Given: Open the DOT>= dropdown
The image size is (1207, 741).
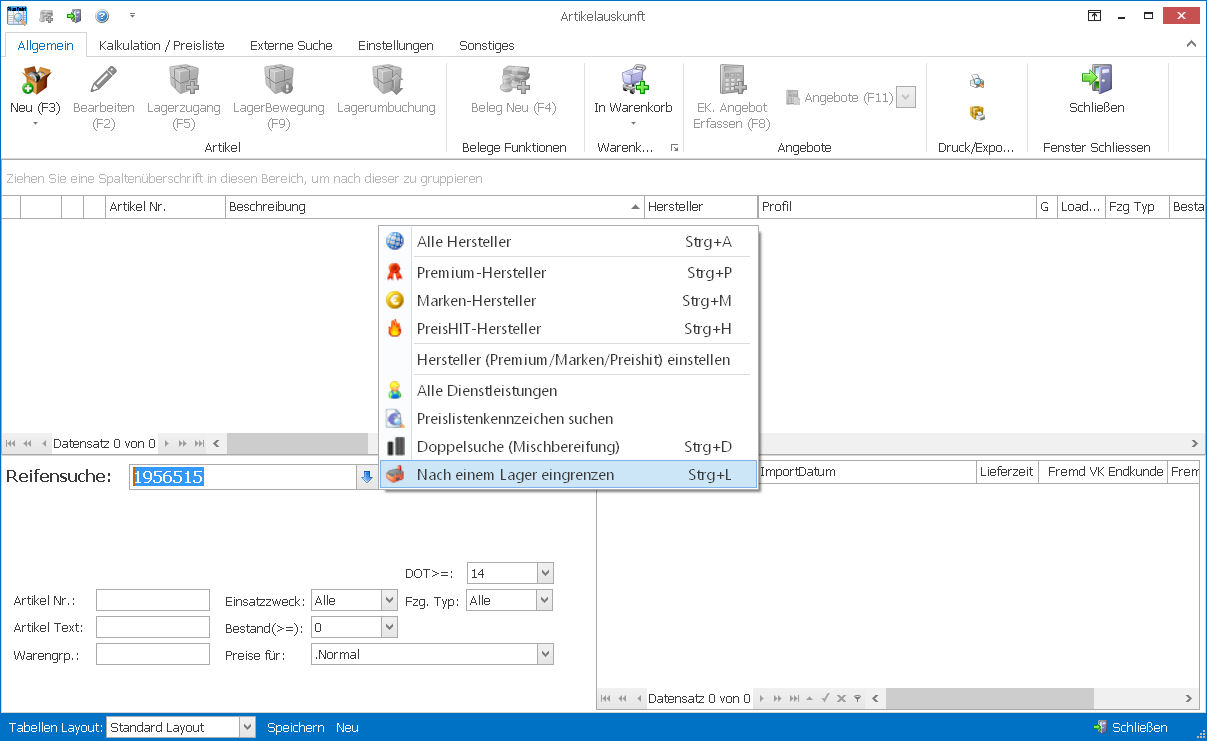Looking at the screenshot, I should click(545, 573).
